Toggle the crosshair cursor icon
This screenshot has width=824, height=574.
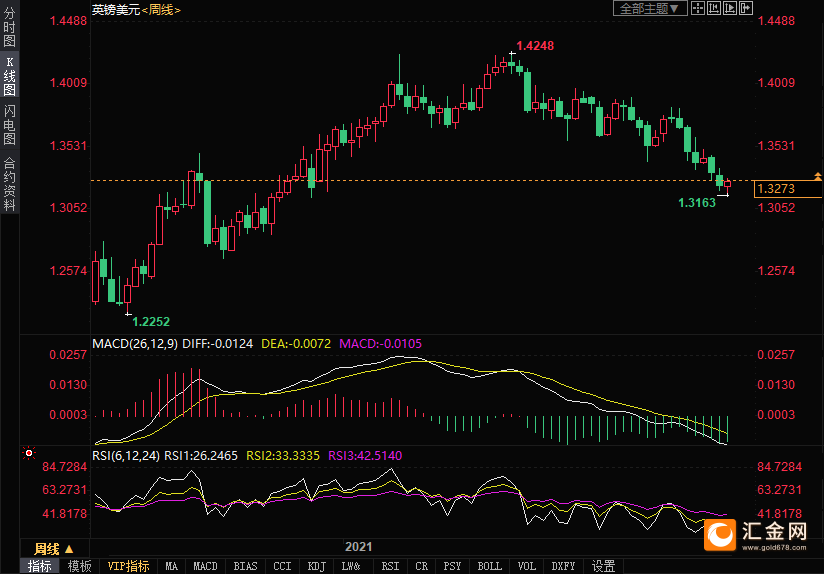(x=698, y=8)
